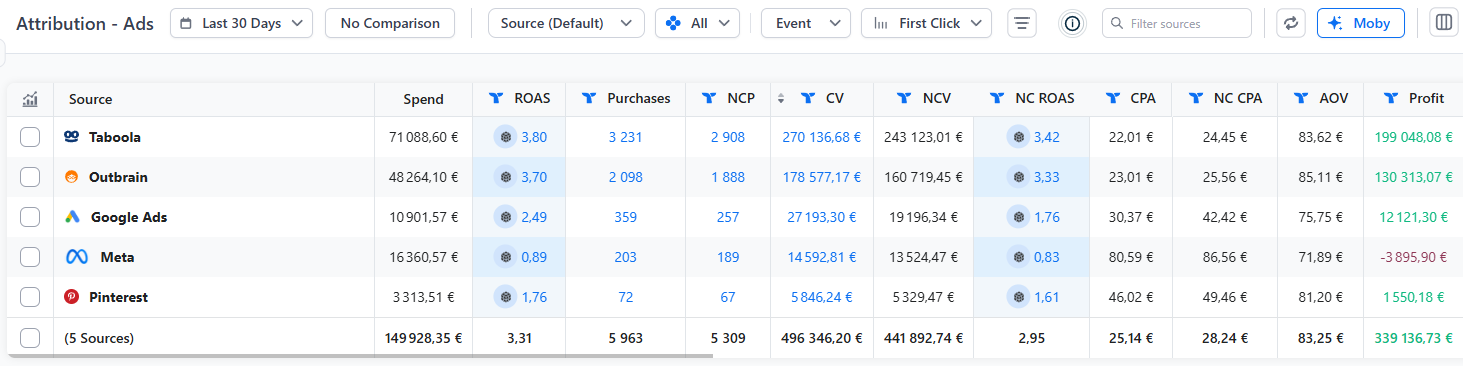The width and height of the screenshot is (1463, 366).
Task: Click the Meta logo icon
Action: click(x=77, y=257)
